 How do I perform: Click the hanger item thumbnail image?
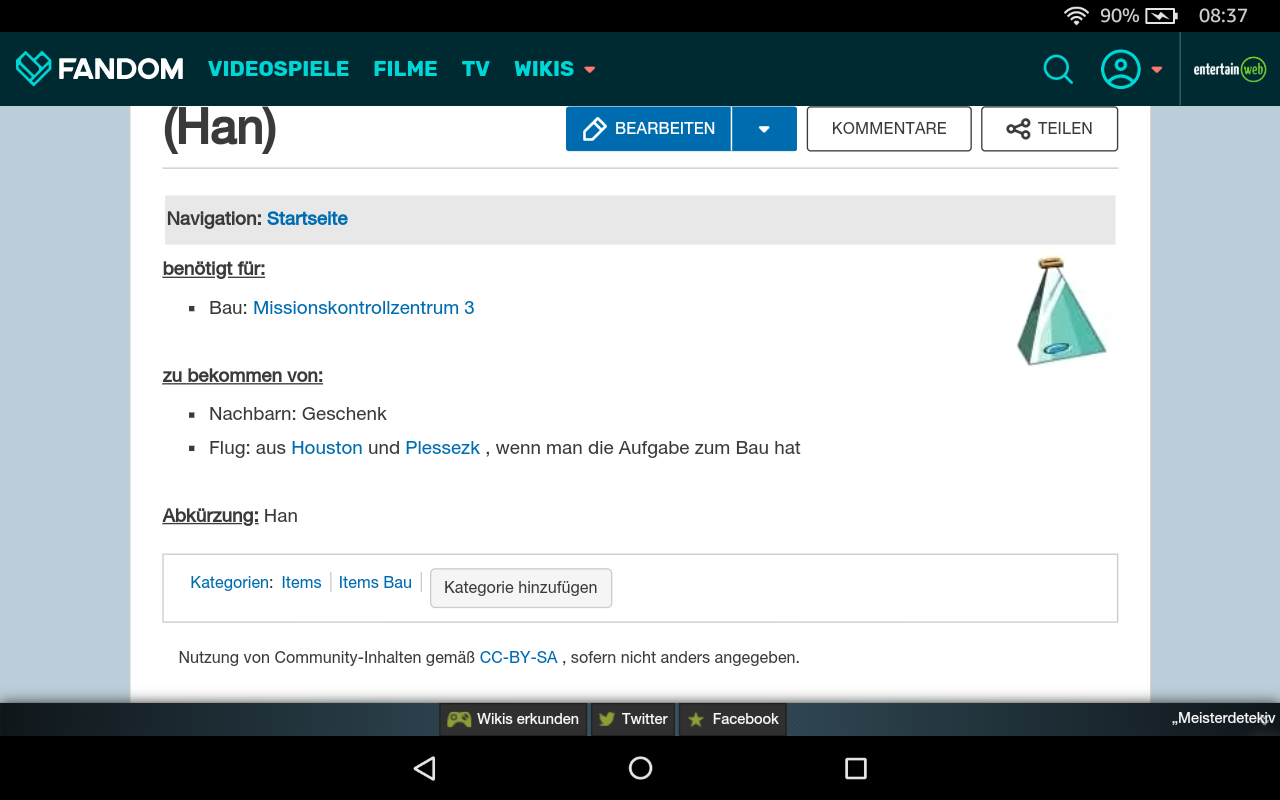1060,312
